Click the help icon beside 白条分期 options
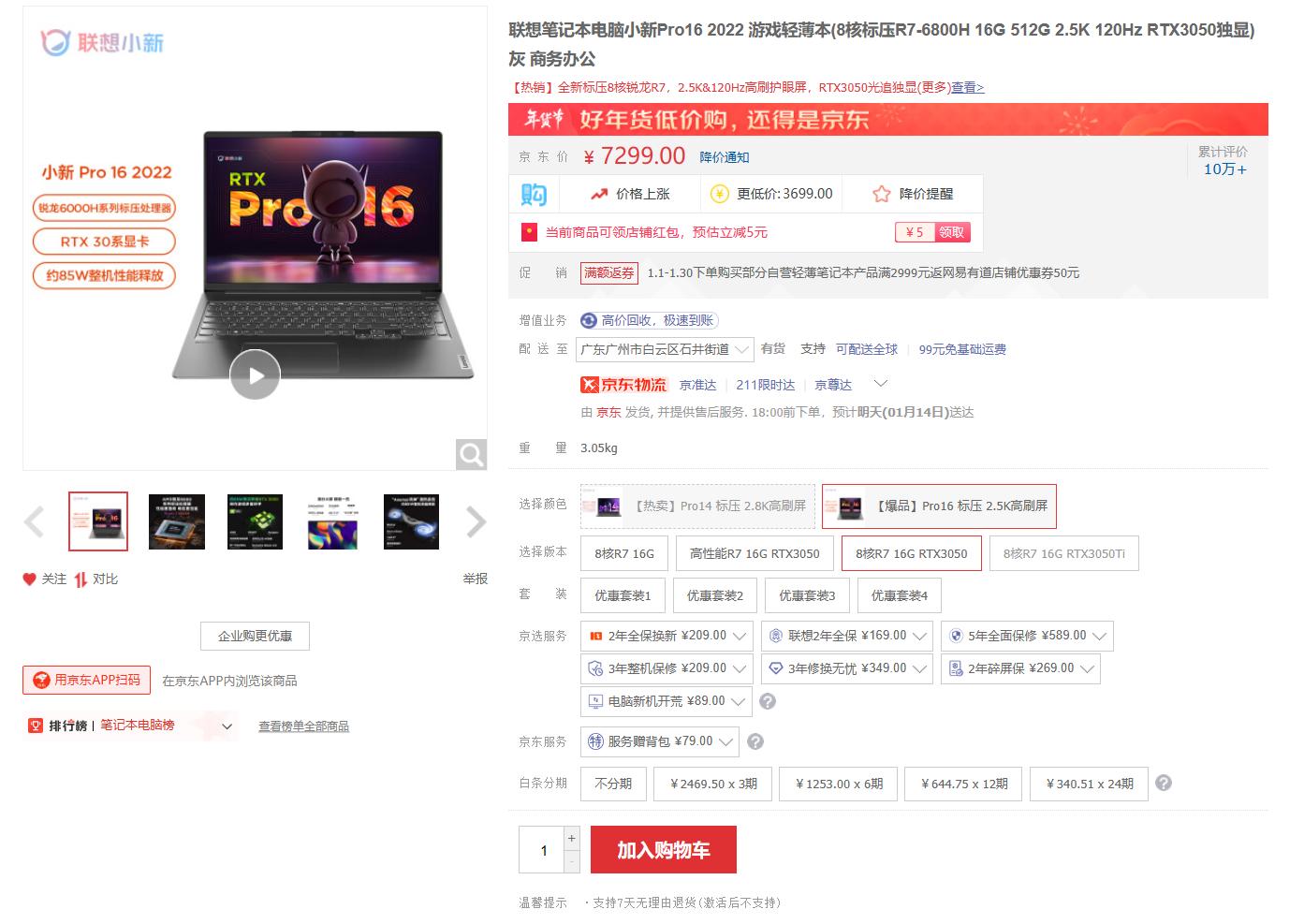Image resolution: width=1304 pixels, height=924 pixels. pyautogui.click(x=1164, y=783)
